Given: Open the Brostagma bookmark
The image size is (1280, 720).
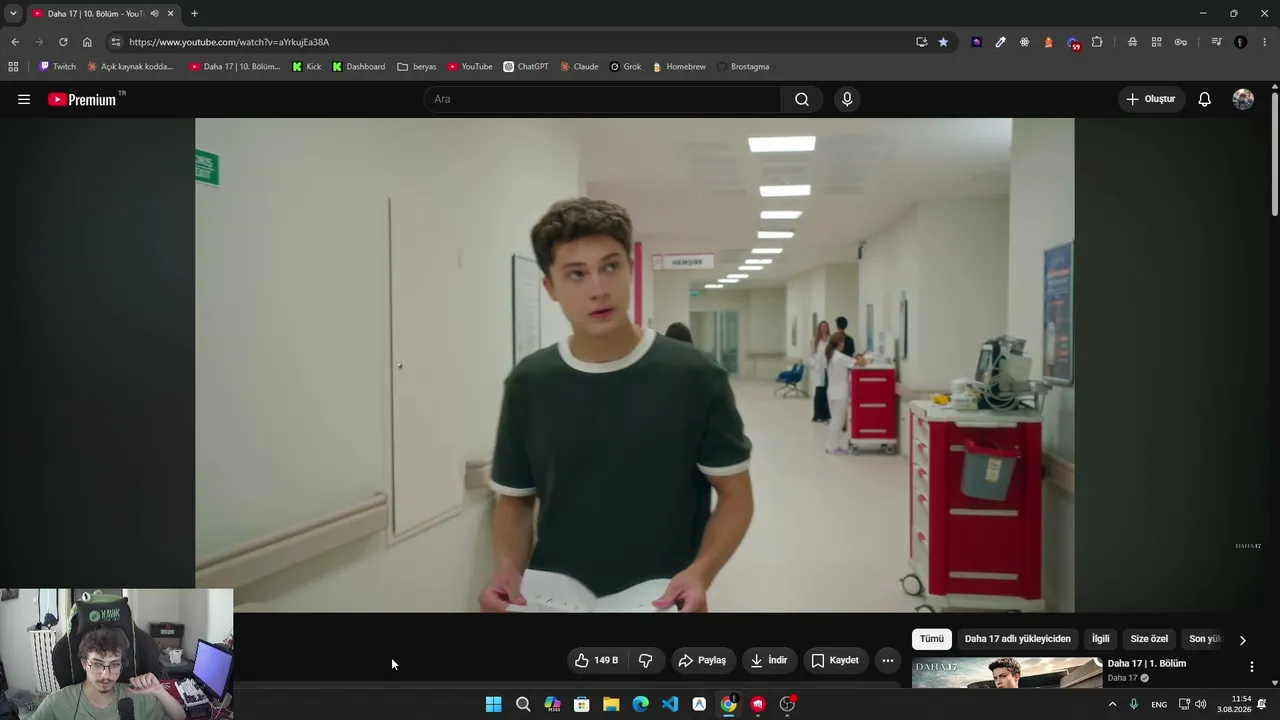Looking at the screenshot, I should [x=743, y=67].
